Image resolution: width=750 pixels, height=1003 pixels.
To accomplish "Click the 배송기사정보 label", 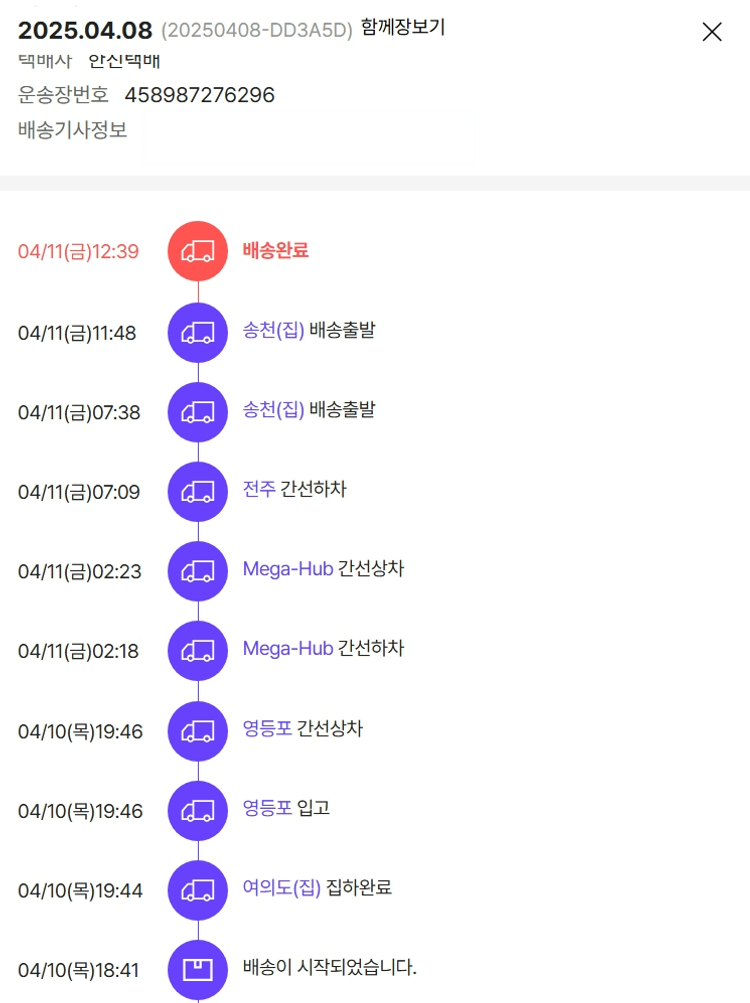I will [73, 130].
